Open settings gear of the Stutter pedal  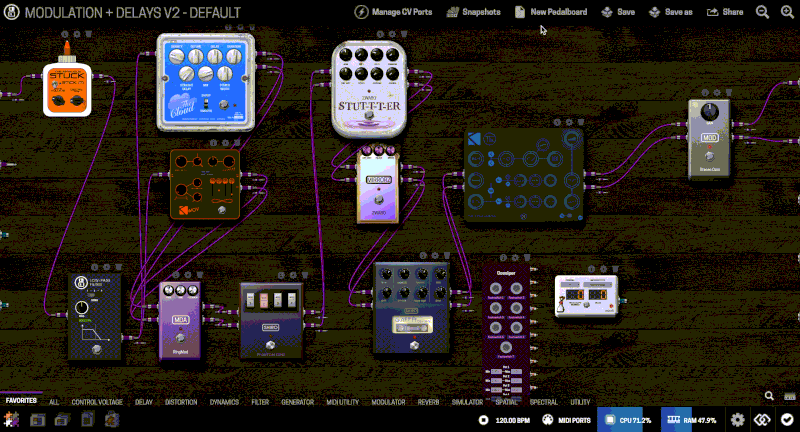pyautogui.click(x=392, y=34)
